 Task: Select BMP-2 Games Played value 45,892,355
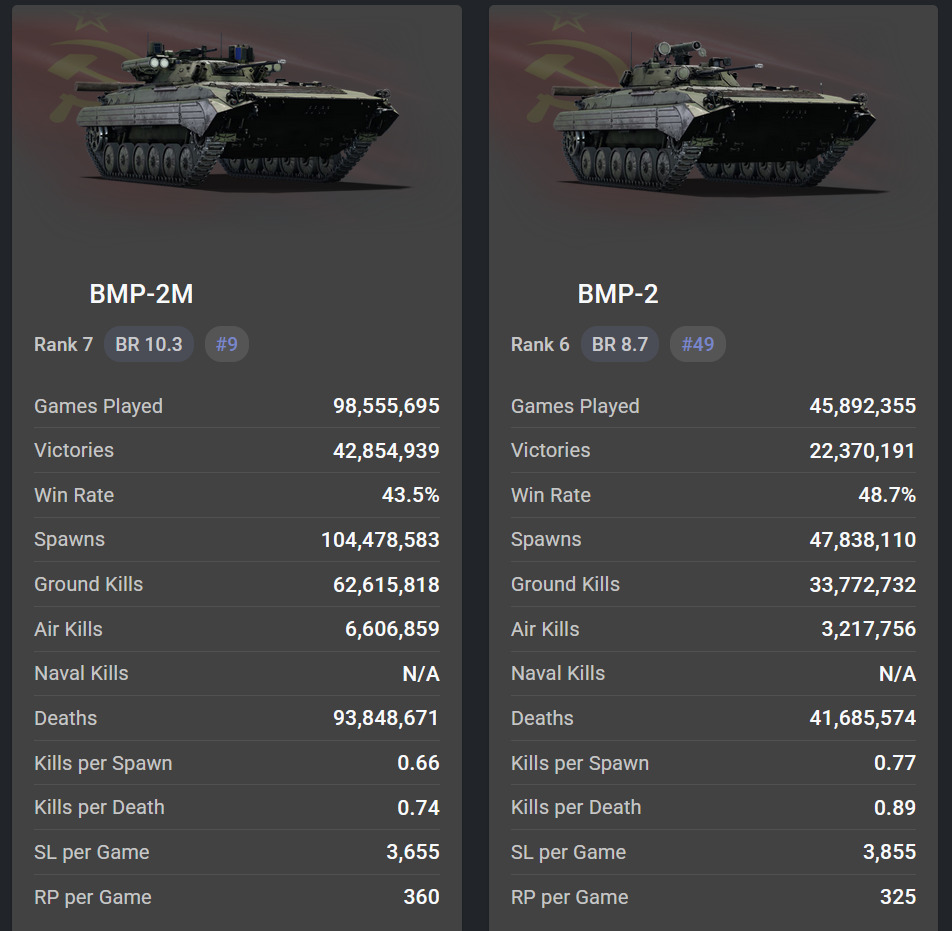coord(862,406)
